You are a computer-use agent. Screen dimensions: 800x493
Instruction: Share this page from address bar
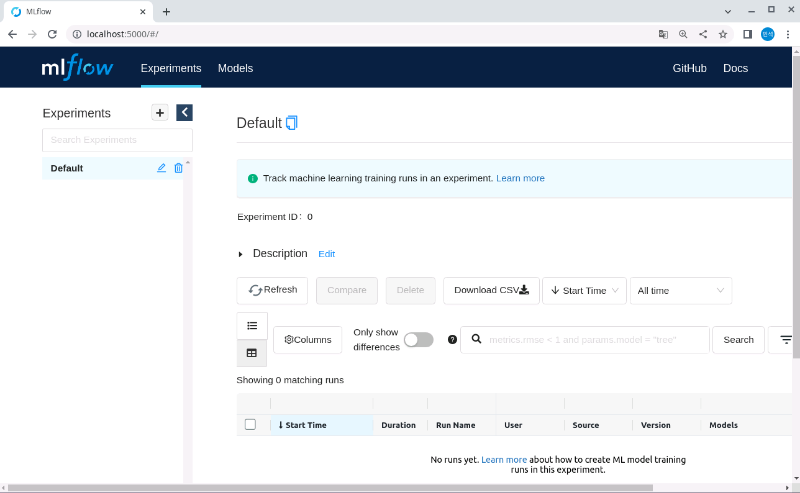tap(703, 34)
